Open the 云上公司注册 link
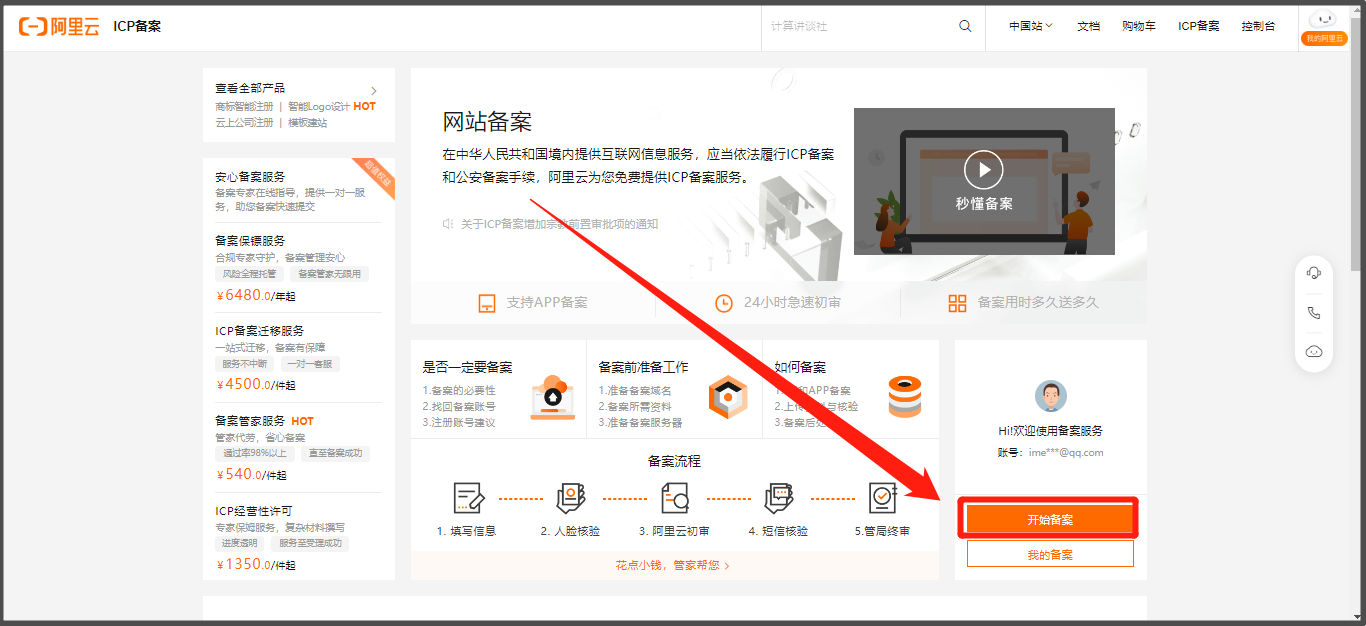This screenshot has width=1366, height=626. coord(244,123)
